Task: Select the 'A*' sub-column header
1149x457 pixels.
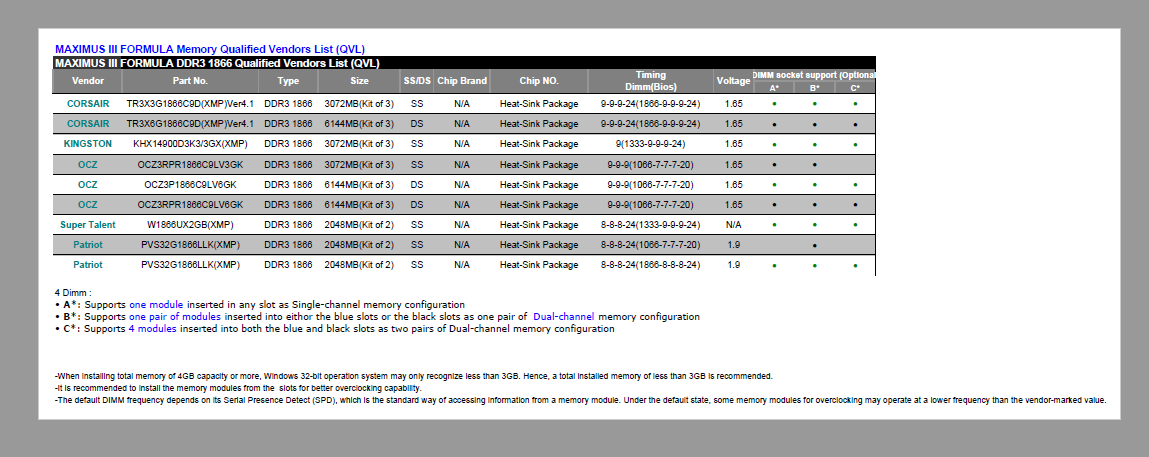Action: coord(774,87)
